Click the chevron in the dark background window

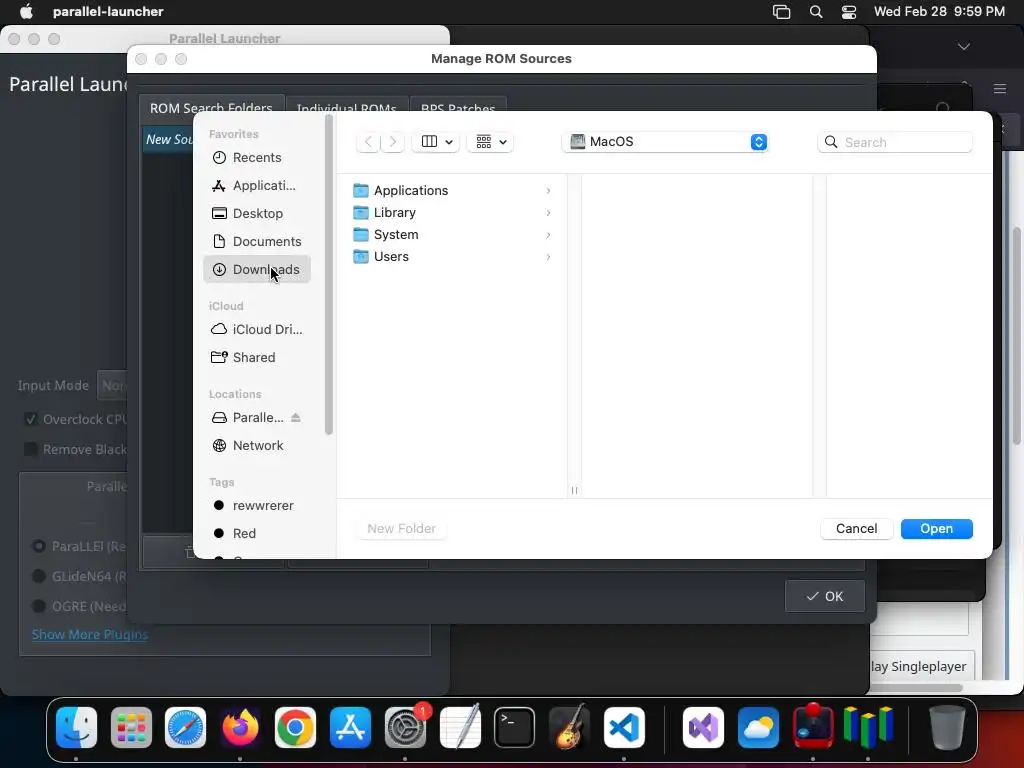coord(964,46)
